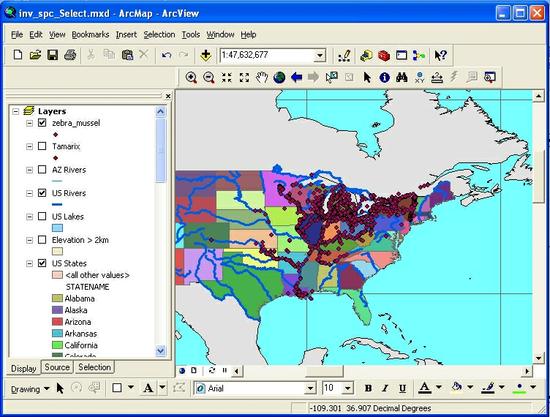Undo the last action

pos(166,55)
